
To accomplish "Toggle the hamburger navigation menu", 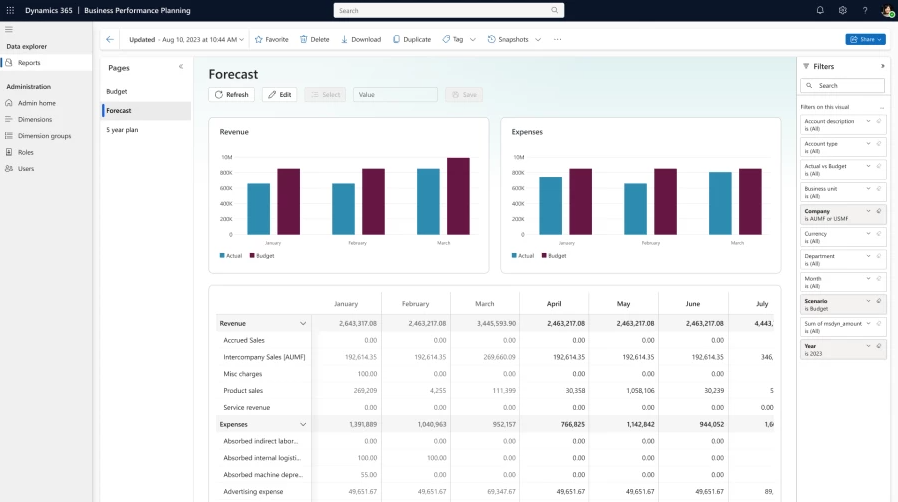I will pyautogui.click(x=9, y=29).
